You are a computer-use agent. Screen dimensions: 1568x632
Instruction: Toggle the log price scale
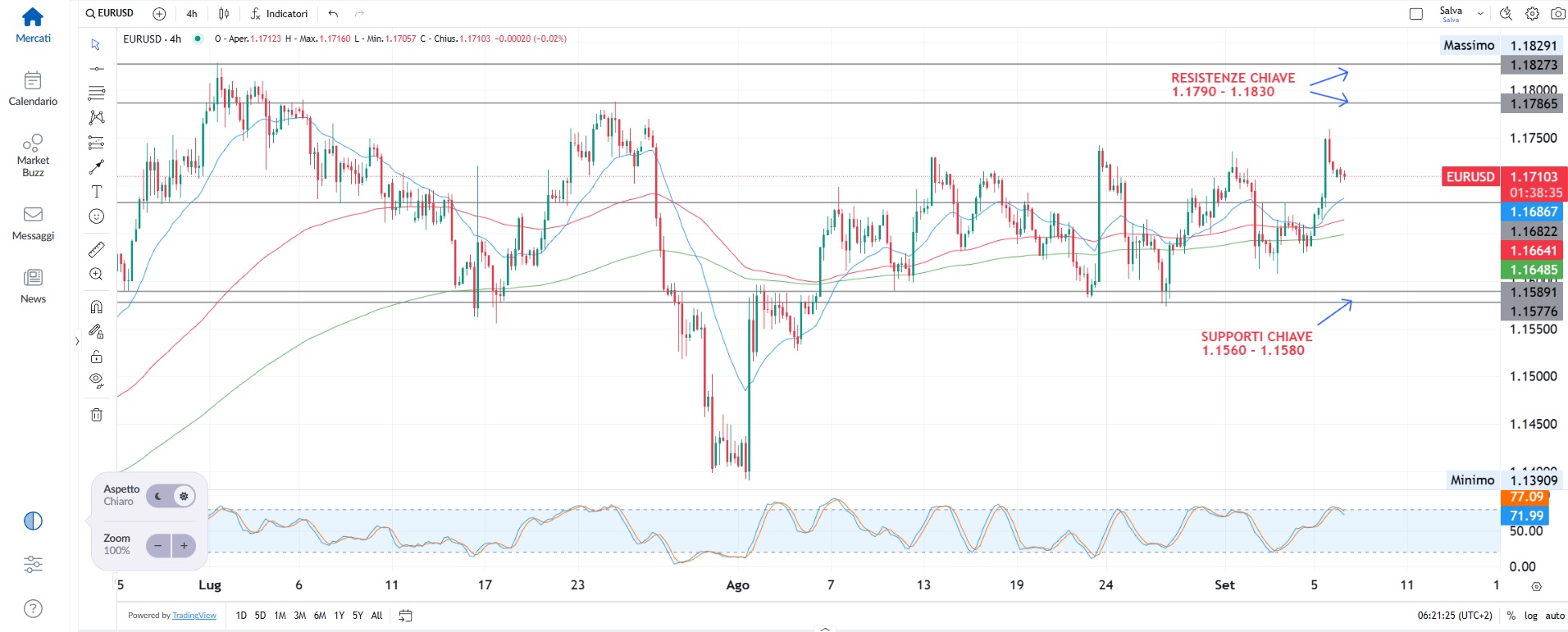[1530, 616]
